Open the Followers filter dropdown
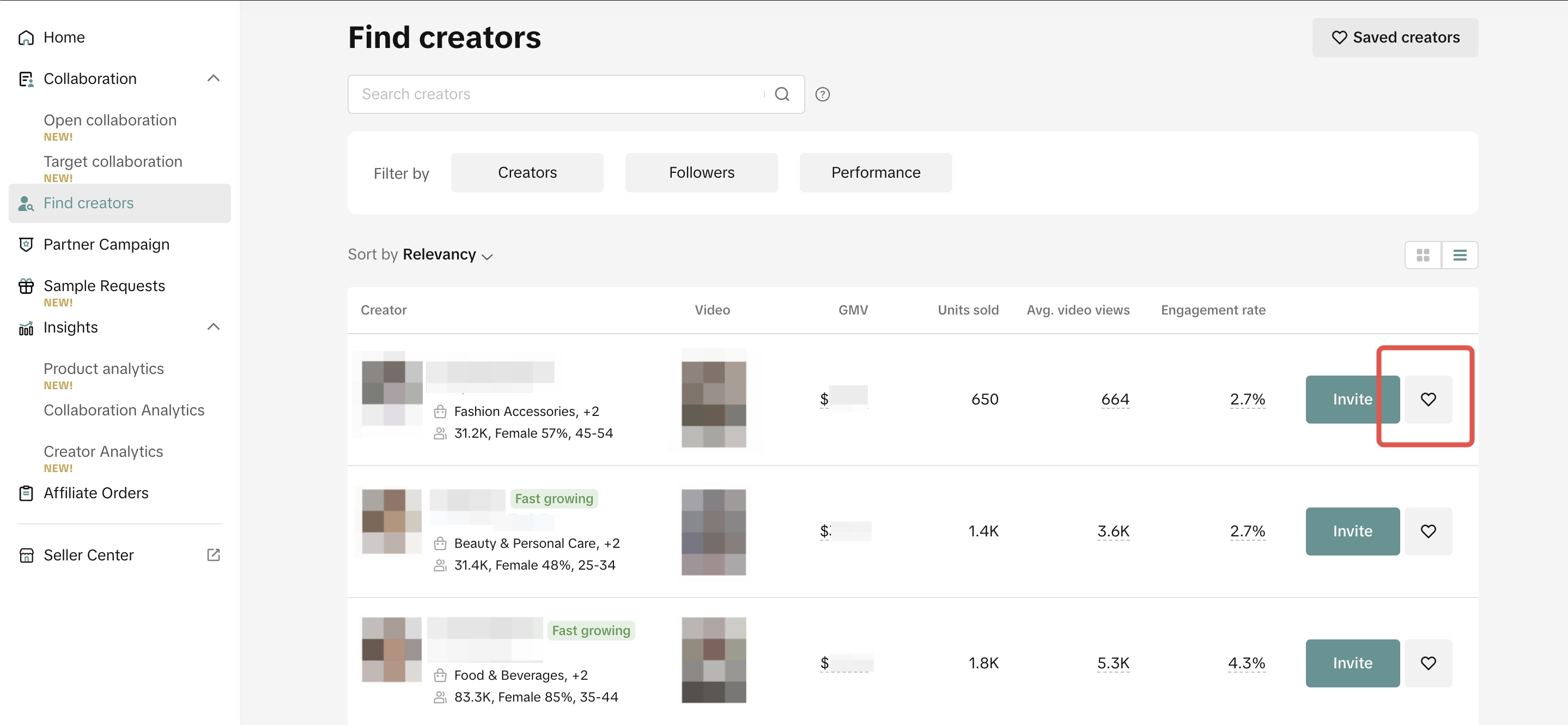This screenshot has height=725, width=1568. click(701, 173)
